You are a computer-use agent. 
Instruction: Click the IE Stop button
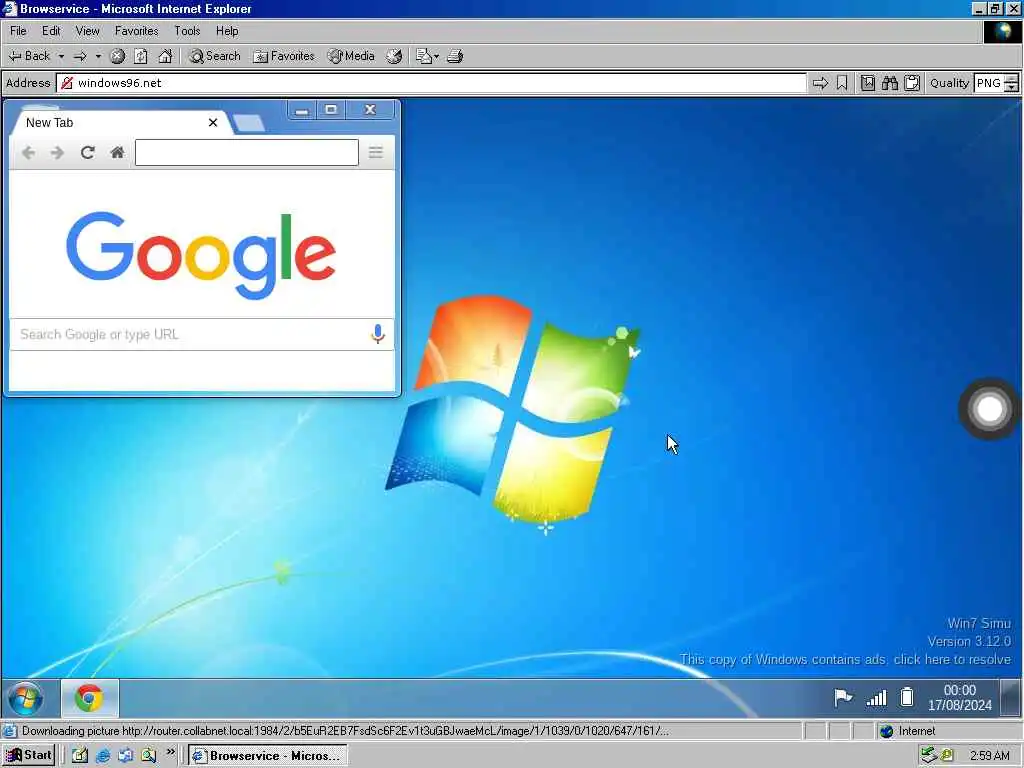(118, 56)
